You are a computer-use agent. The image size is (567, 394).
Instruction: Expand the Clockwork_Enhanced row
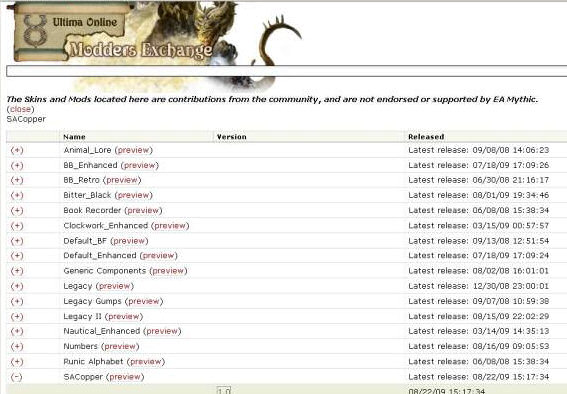click(17, 226)
